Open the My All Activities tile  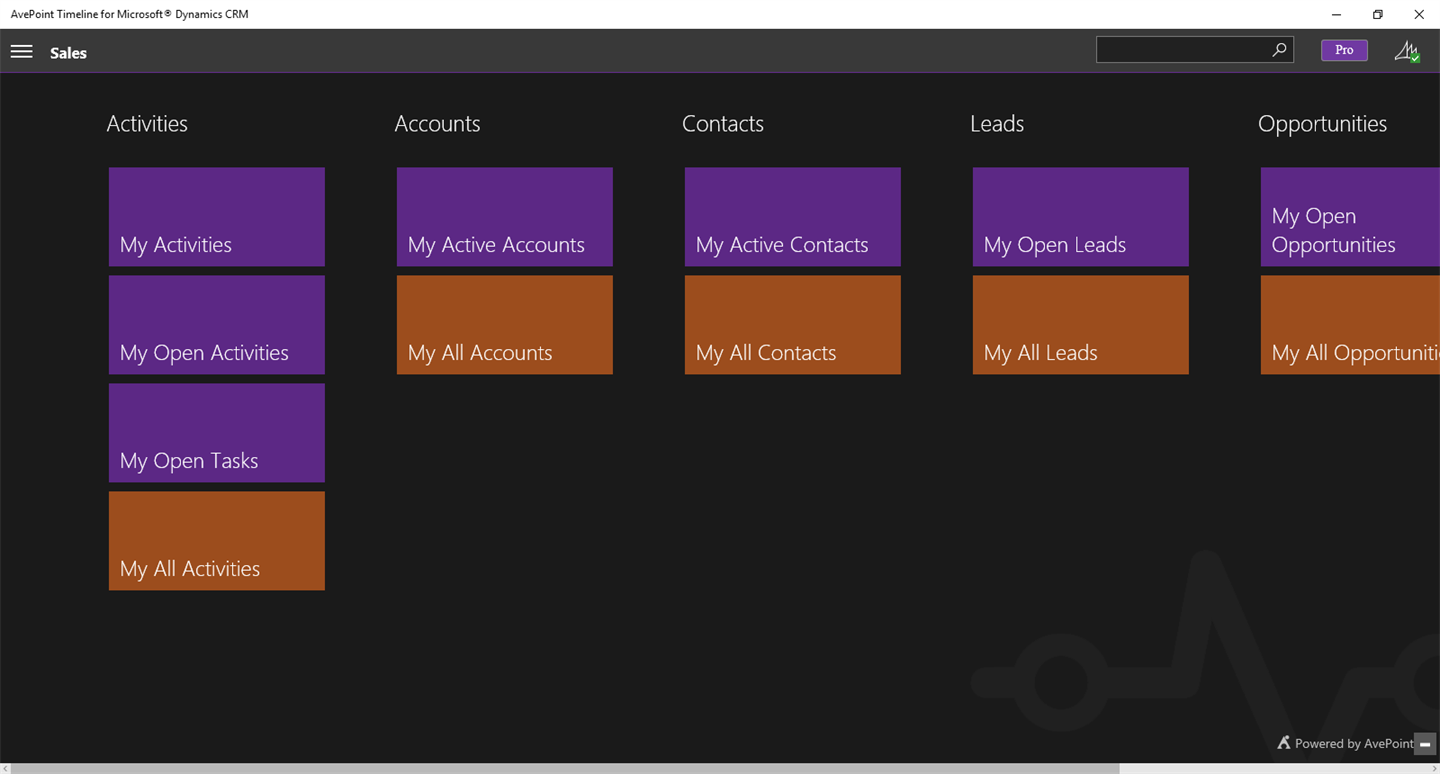tap(216, 540)
